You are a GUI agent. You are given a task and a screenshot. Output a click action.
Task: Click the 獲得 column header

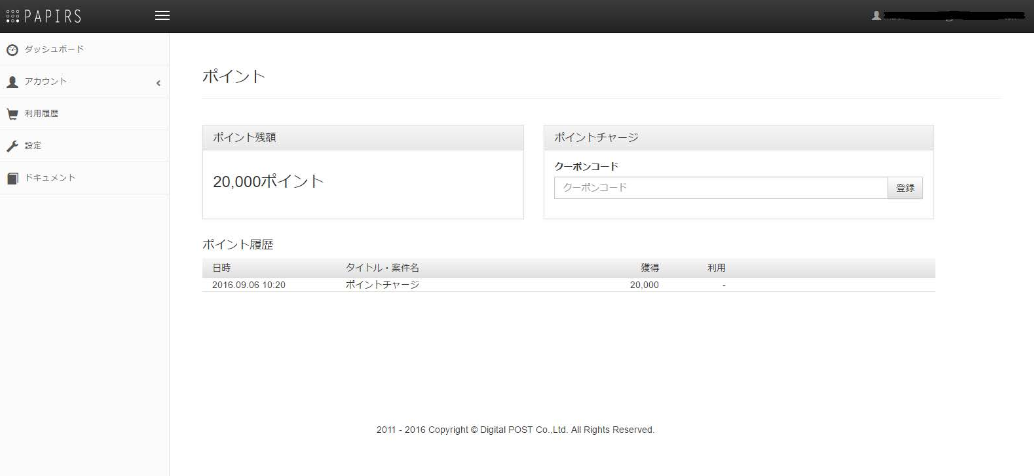click(x=649, y=268)
